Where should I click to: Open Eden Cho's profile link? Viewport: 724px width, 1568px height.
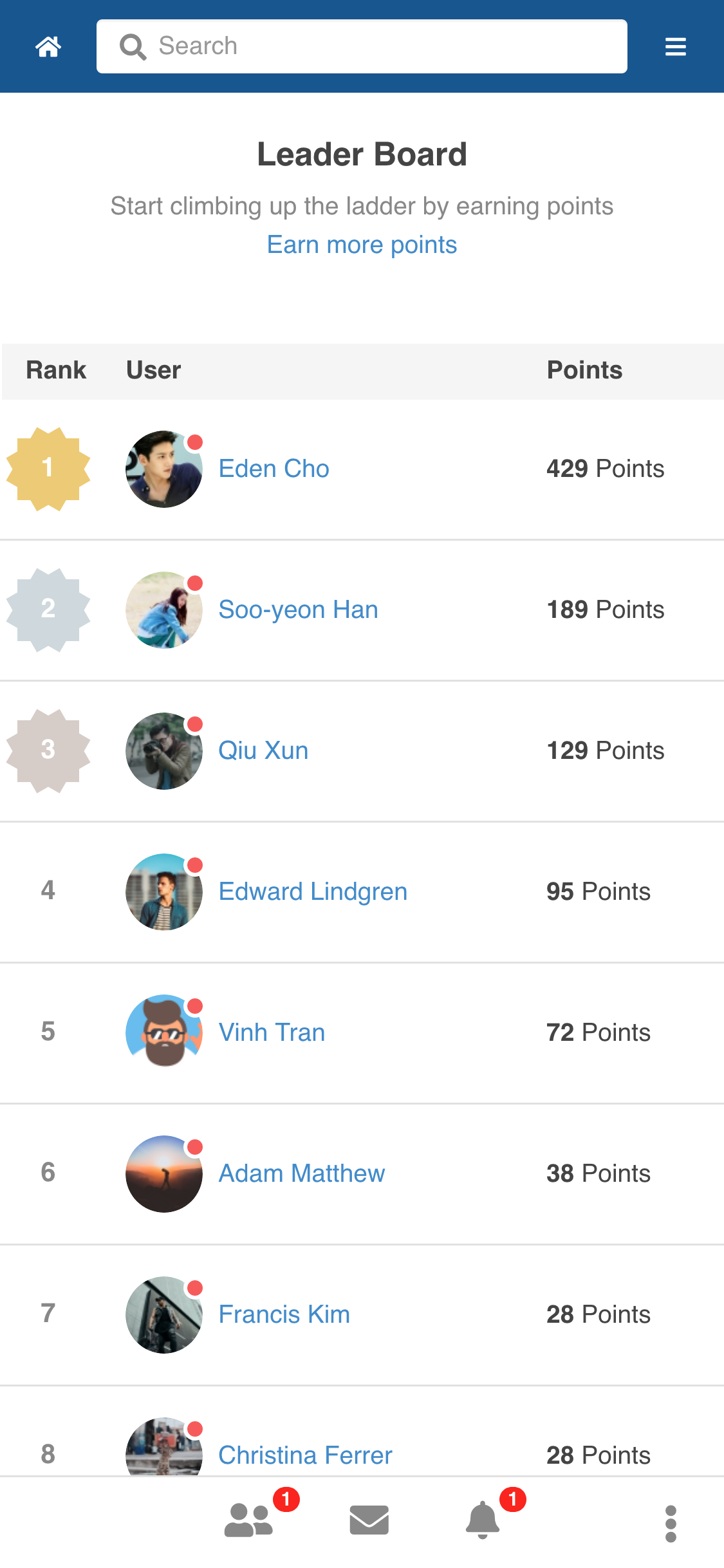(x=274, y=469)
